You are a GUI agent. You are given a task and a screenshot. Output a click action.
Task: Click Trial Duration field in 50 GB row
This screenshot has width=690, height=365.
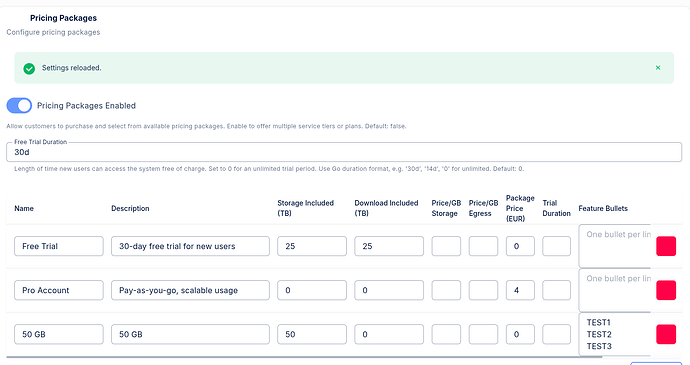557,334
